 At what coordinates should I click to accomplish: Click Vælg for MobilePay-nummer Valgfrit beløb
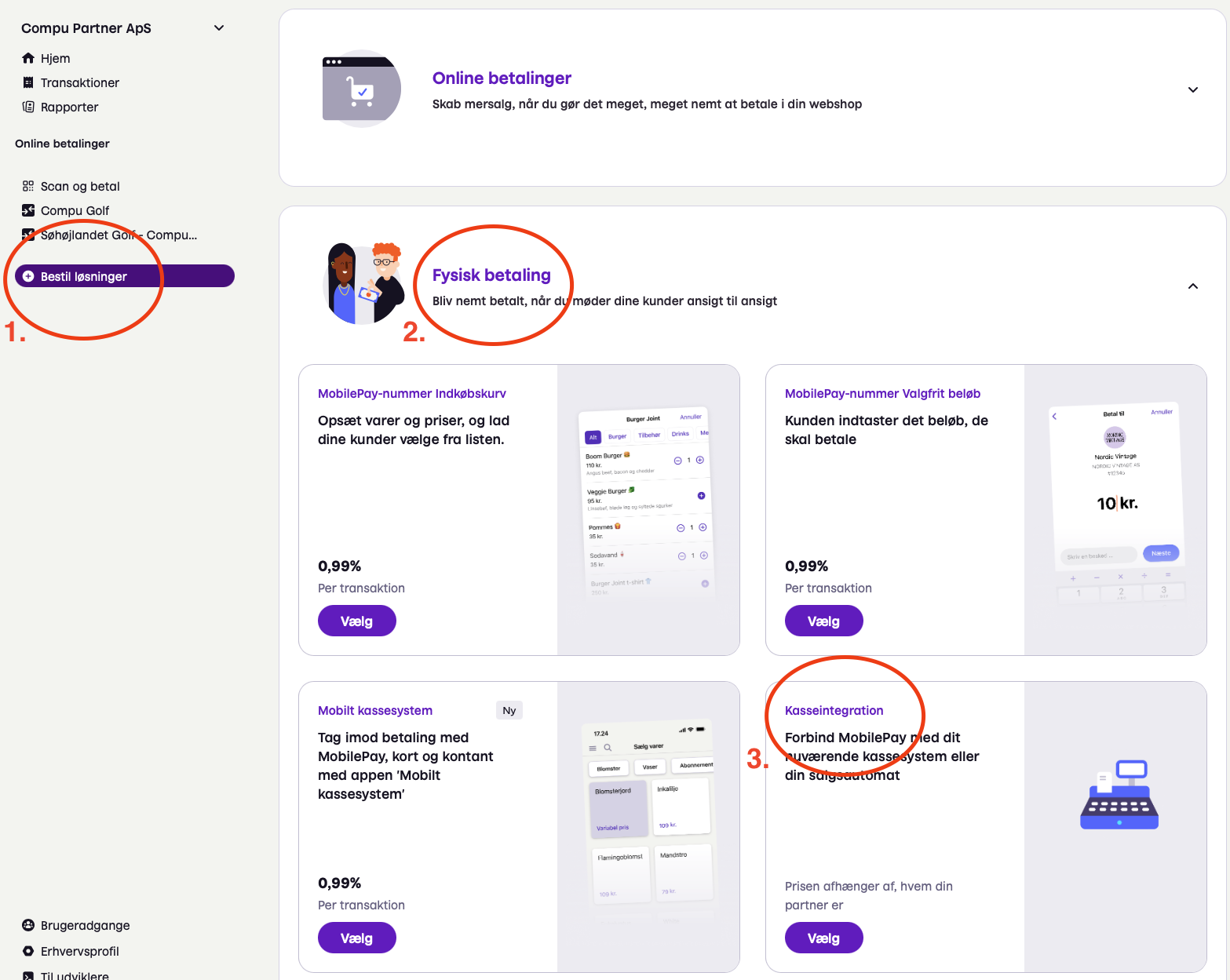click(824, 621)
